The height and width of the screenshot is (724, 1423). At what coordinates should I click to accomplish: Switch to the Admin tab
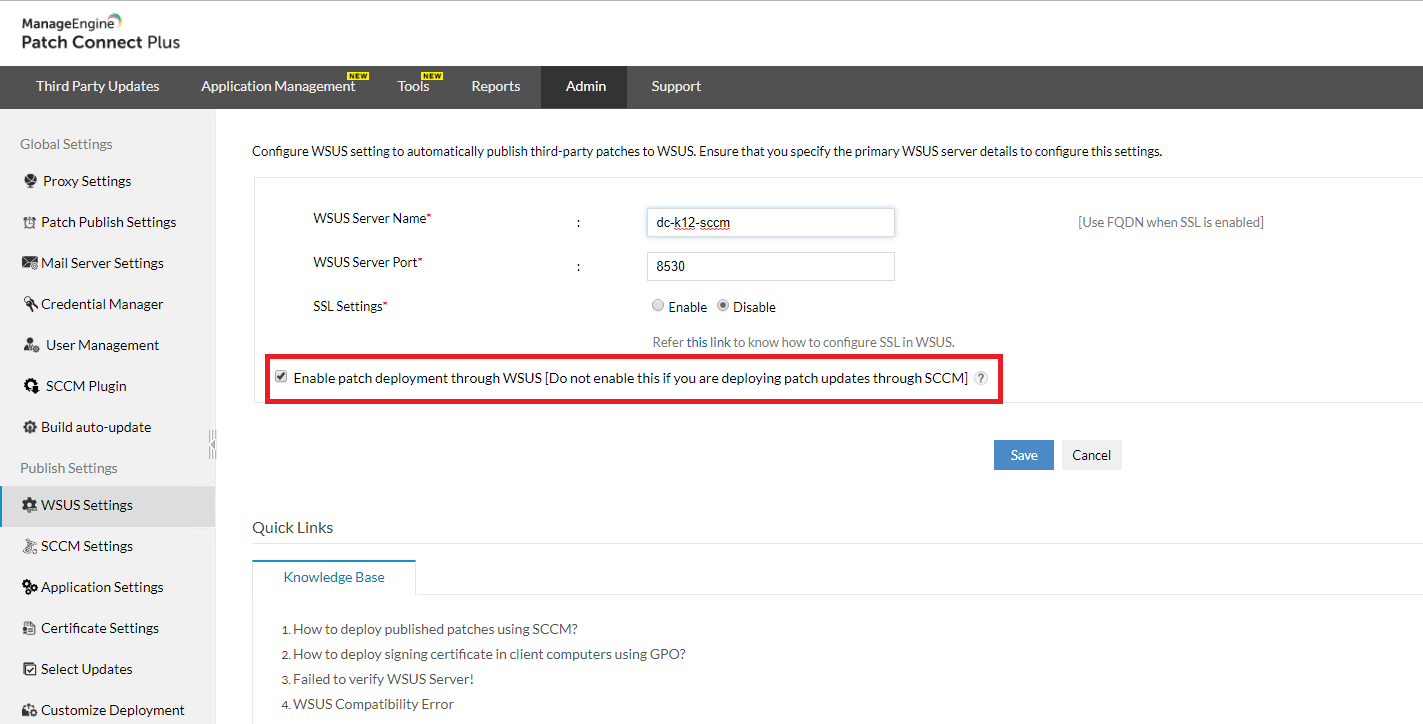(584, 87)
